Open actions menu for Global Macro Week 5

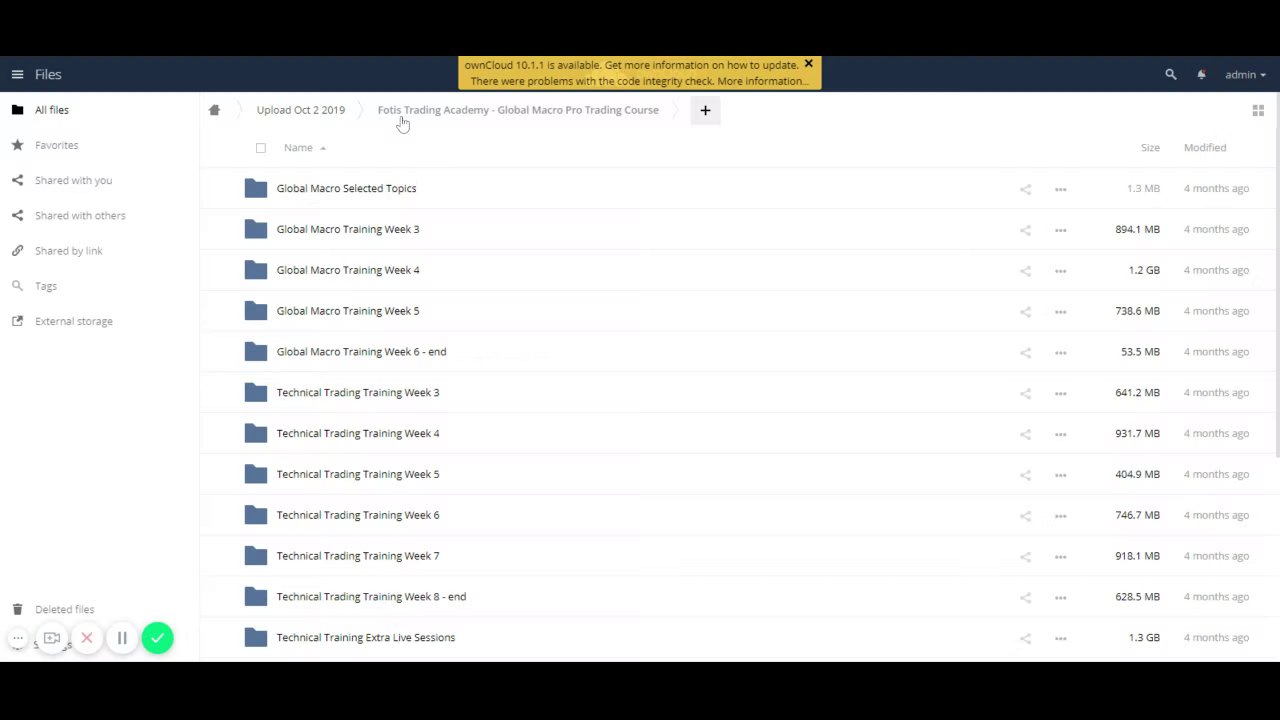click(1060, 312)
